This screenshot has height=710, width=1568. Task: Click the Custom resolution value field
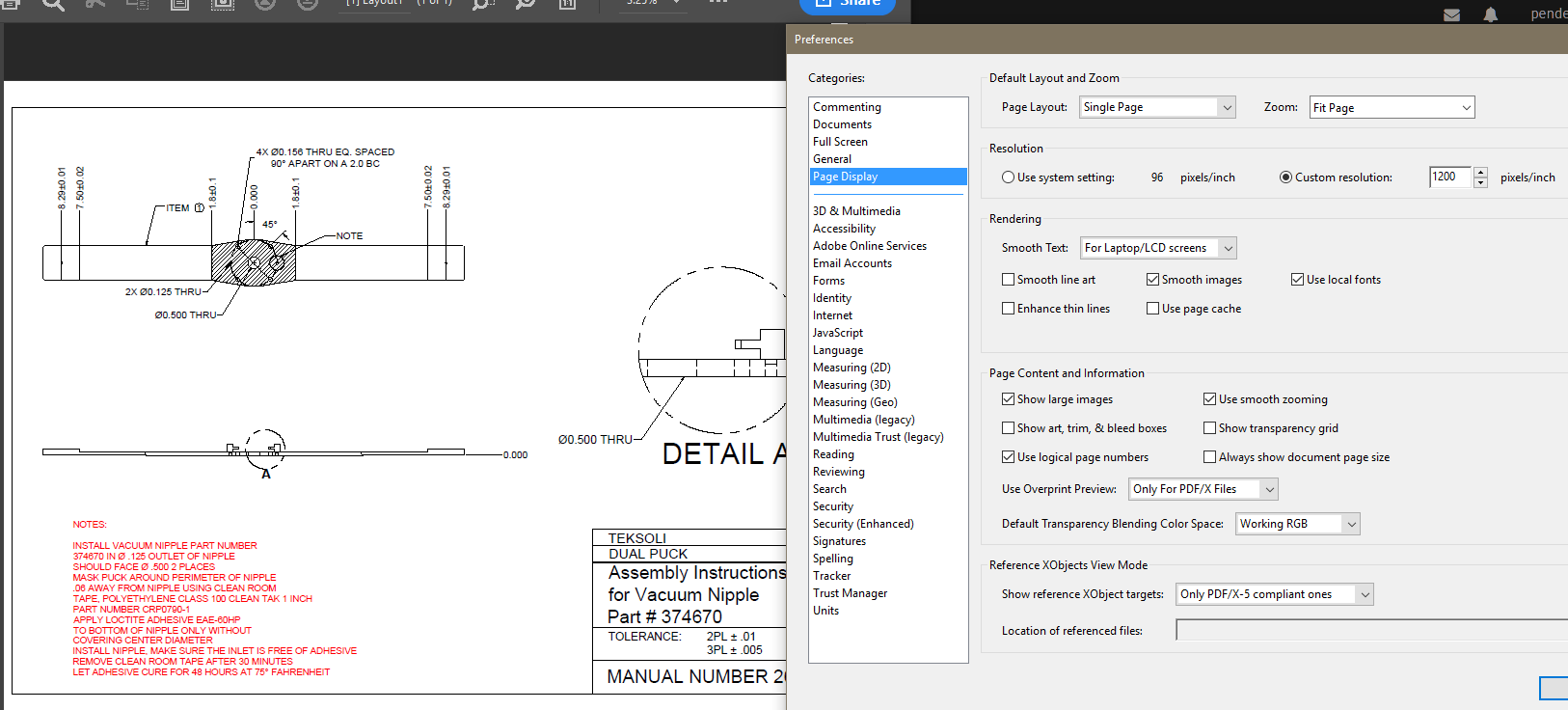pyautogui.click(x=1449, y=177)
